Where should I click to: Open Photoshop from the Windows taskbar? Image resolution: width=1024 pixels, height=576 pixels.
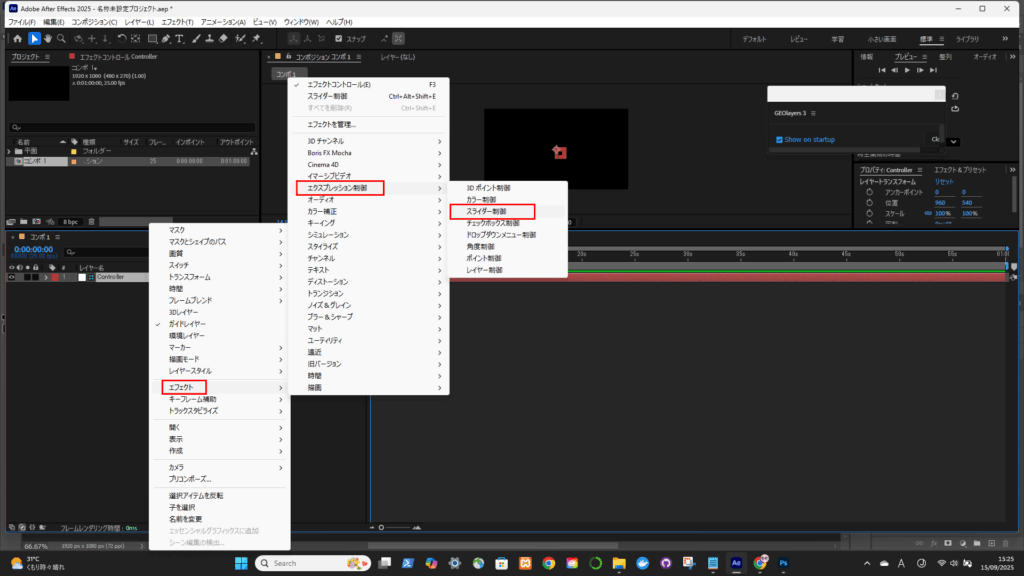(784, 563)
